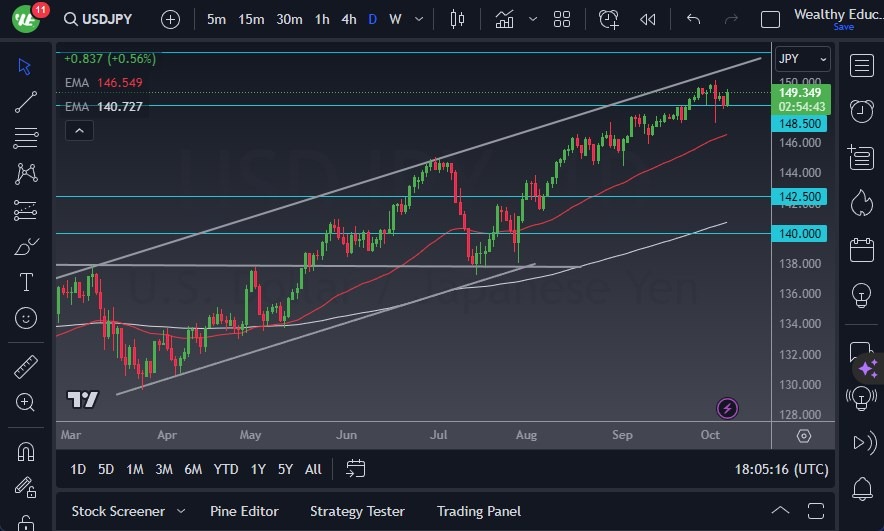Toggle Magnet mode for drawings
Viewport: 884px width, 531px height.
(26, 451)
